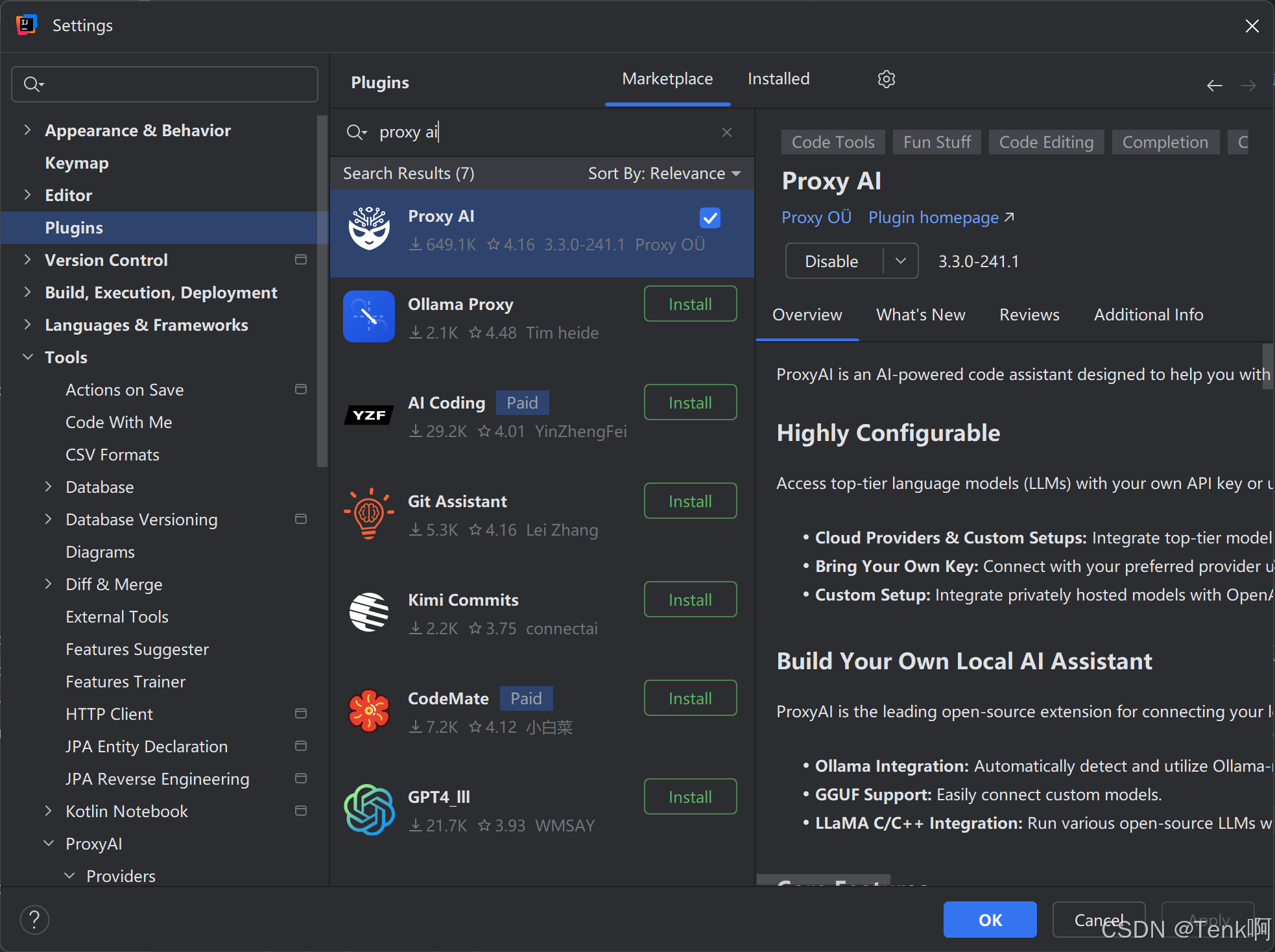Install the GPT4_lll plugin

(x=690, y=796)
